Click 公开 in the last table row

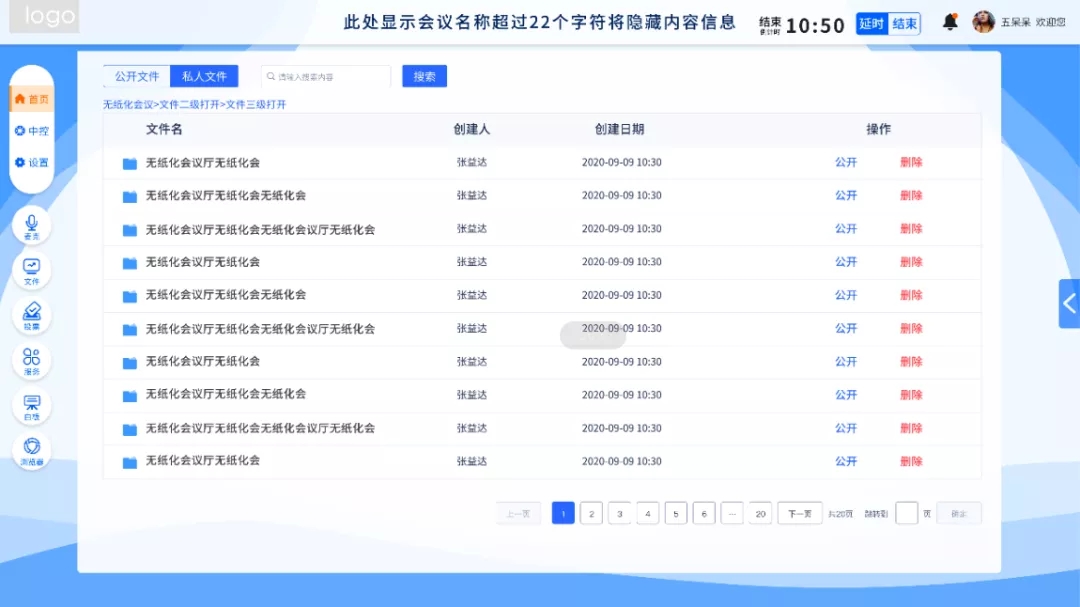coord(846,461)
